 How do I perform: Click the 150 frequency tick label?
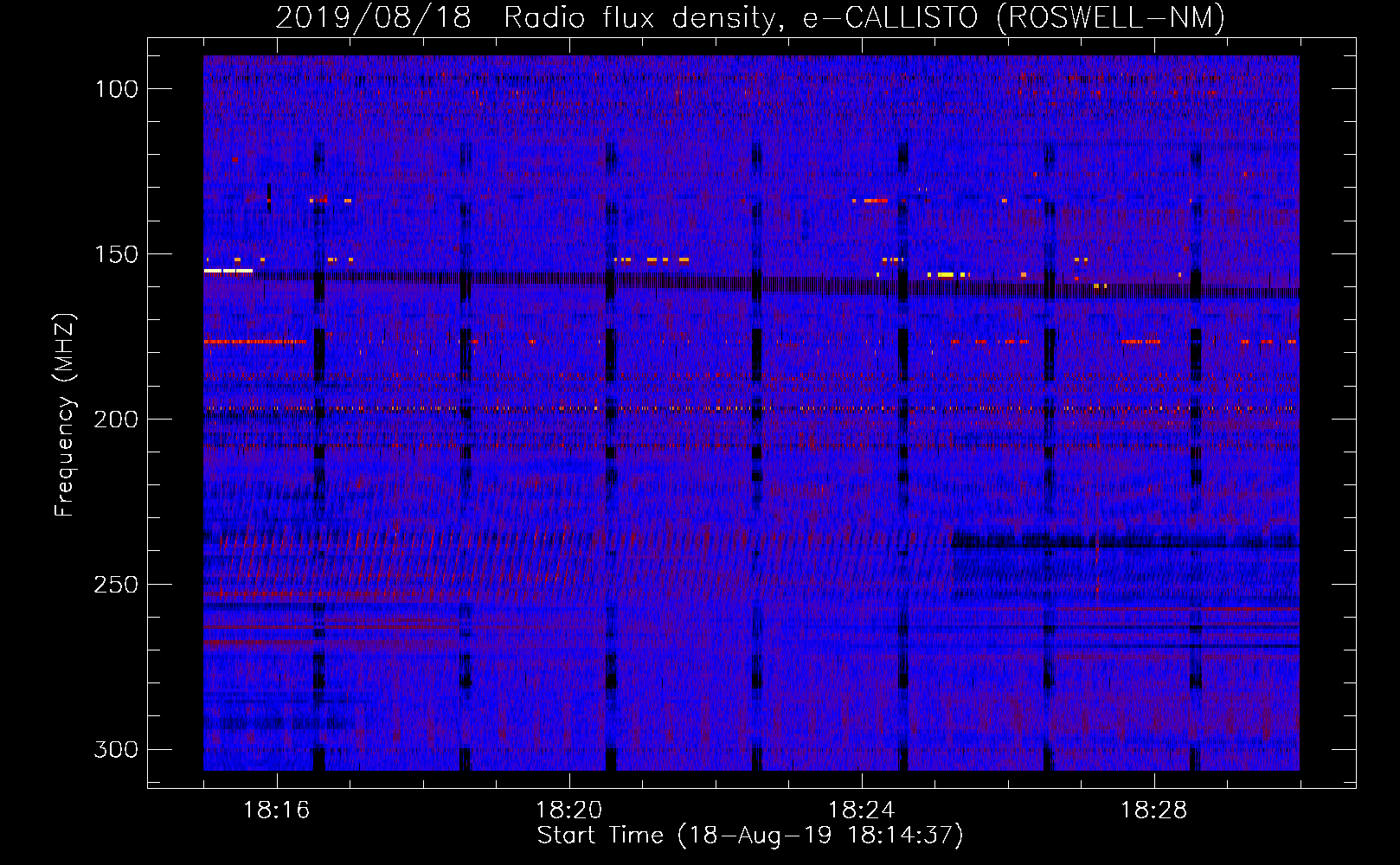(117, 254)
